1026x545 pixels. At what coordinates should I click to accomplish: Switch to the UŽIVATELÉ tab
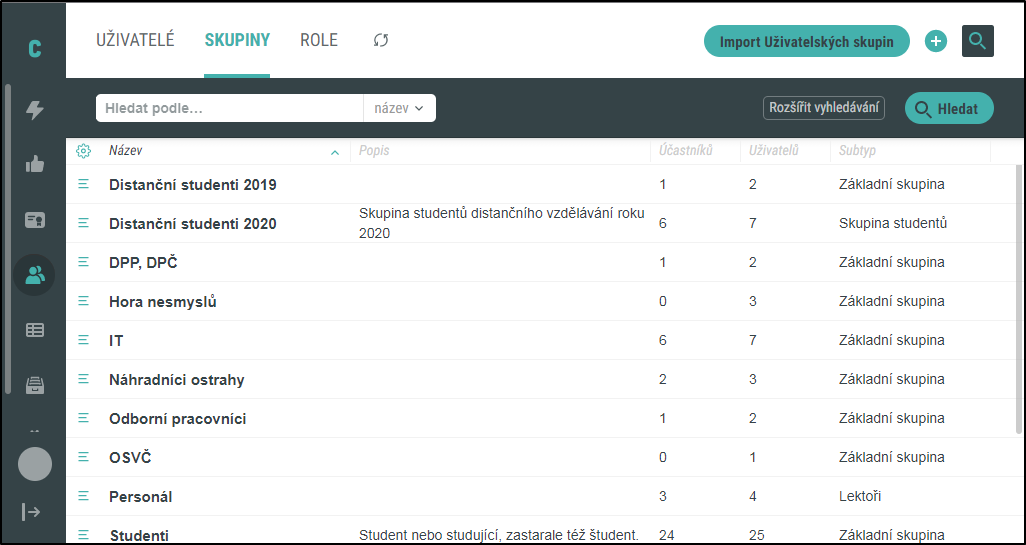(x=135, y=40)
